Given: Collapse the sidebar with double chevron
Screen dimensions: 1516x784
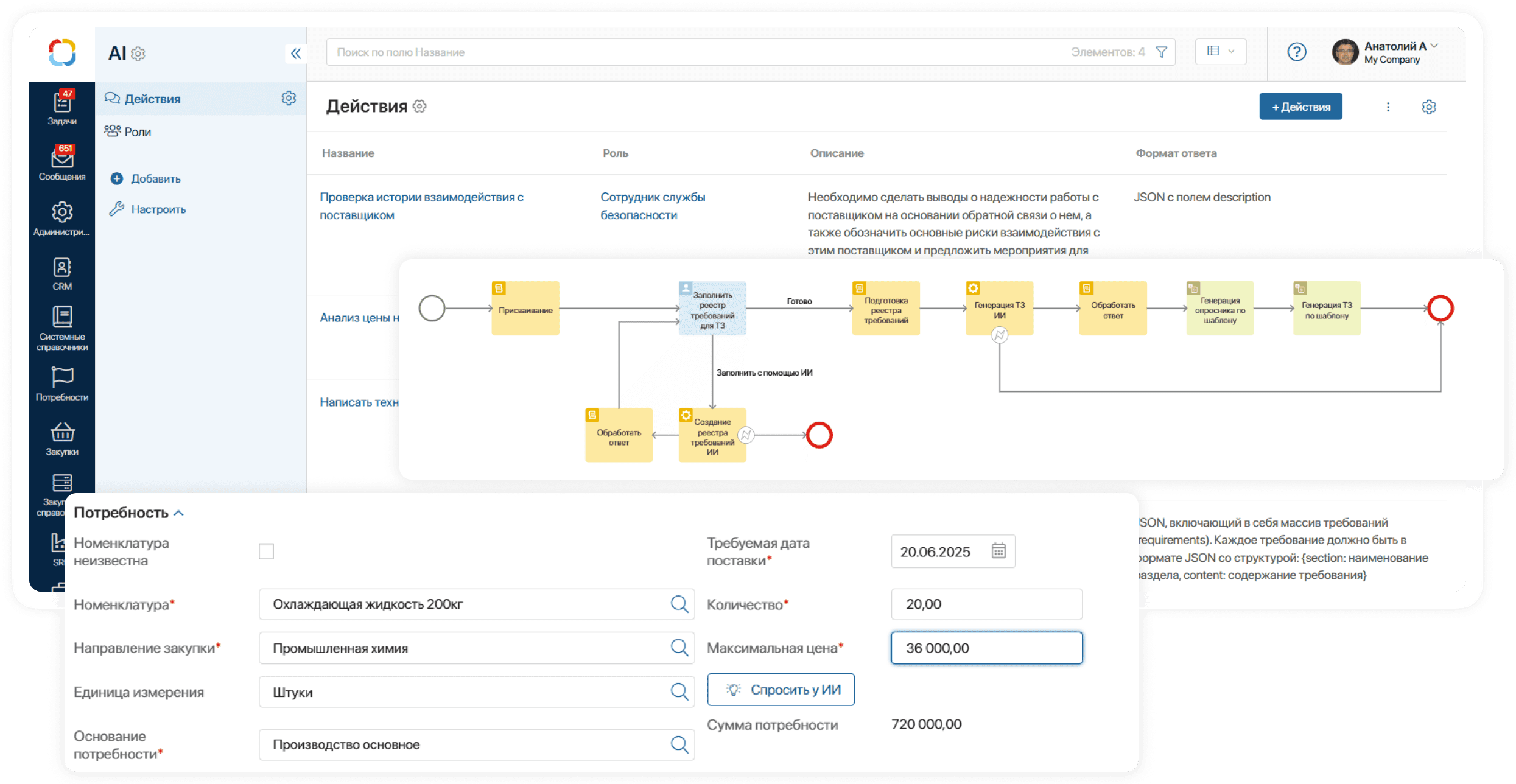Looking at the screenshot, I should (x=295, y=54).
